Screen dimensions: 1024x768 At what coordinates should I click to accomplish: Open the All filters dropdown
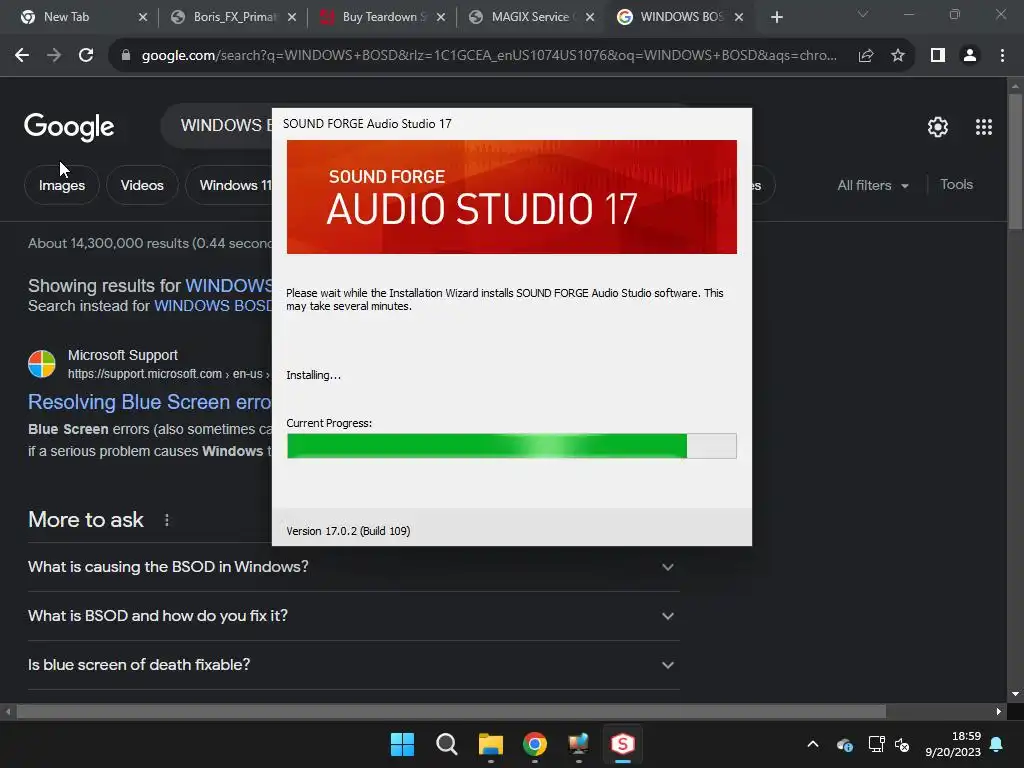coord(872,185)
